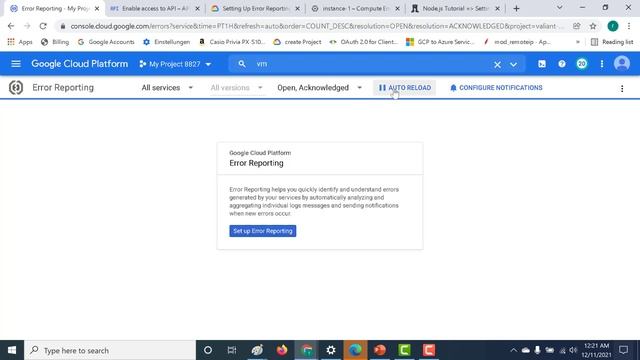Open Task View on taskbar
Screen dimensions: 640x360
click(x=232, y=350)
